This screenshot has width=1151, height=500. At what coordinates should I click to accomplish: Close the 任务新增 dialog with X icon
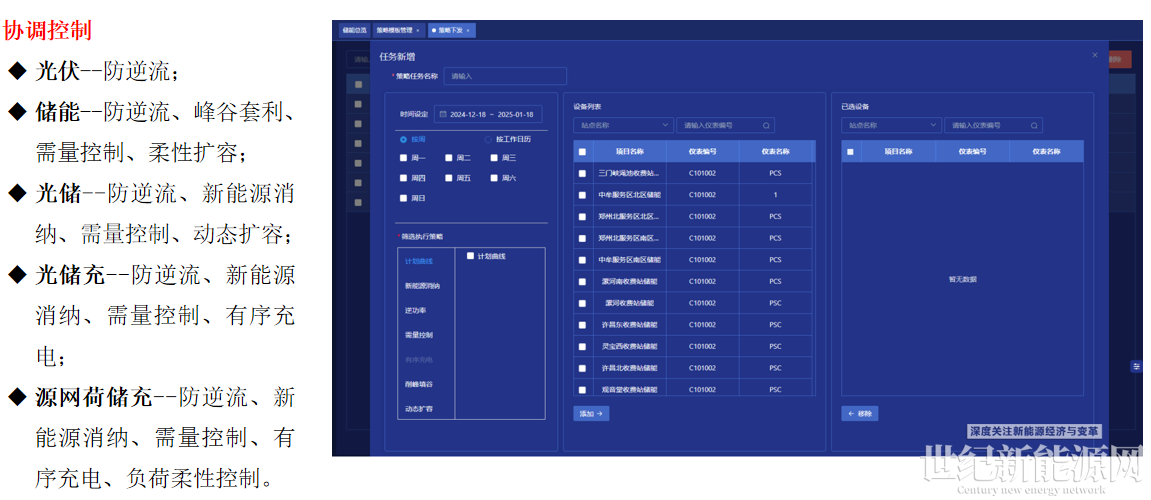[x=1094, y=55]
